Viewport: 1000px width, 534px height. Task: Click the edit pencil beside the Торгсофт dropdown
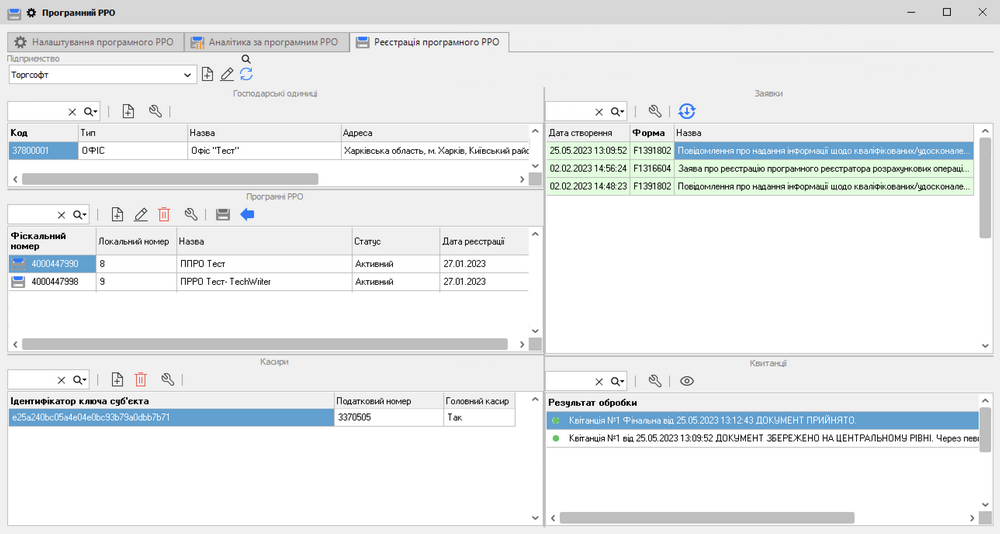[x=227, y=74]
